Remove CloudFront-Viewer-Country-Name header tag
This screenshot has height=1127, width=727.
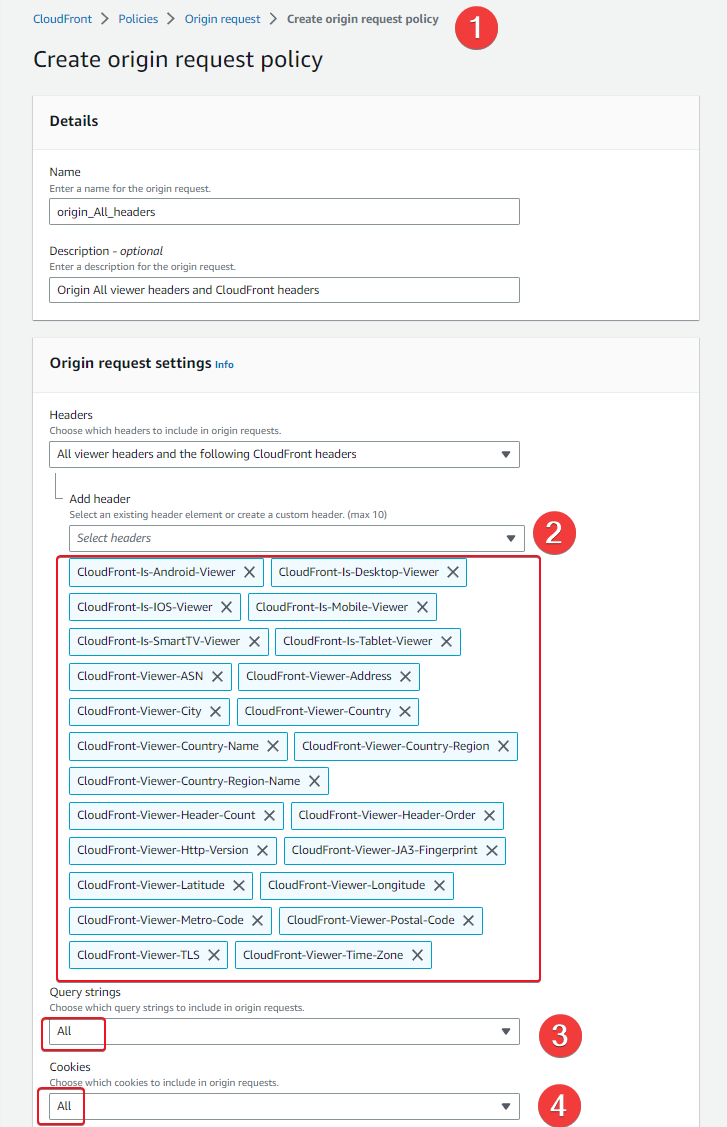pyautogui.click(x=273, y=746)
